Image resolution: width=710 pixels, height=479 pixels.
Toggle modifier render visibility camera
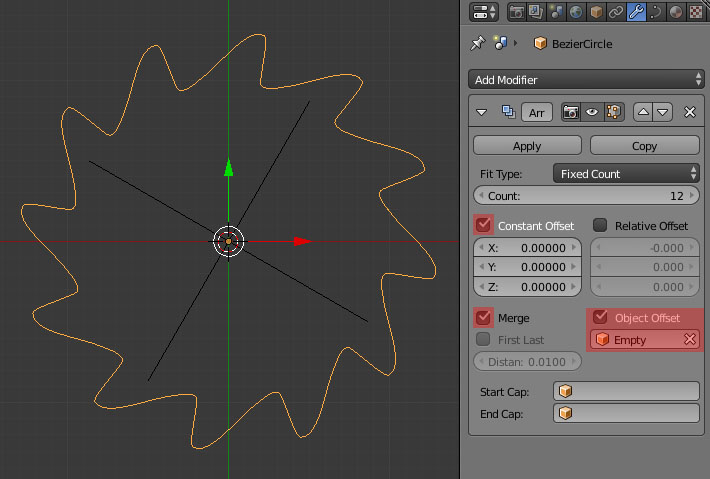571,112
